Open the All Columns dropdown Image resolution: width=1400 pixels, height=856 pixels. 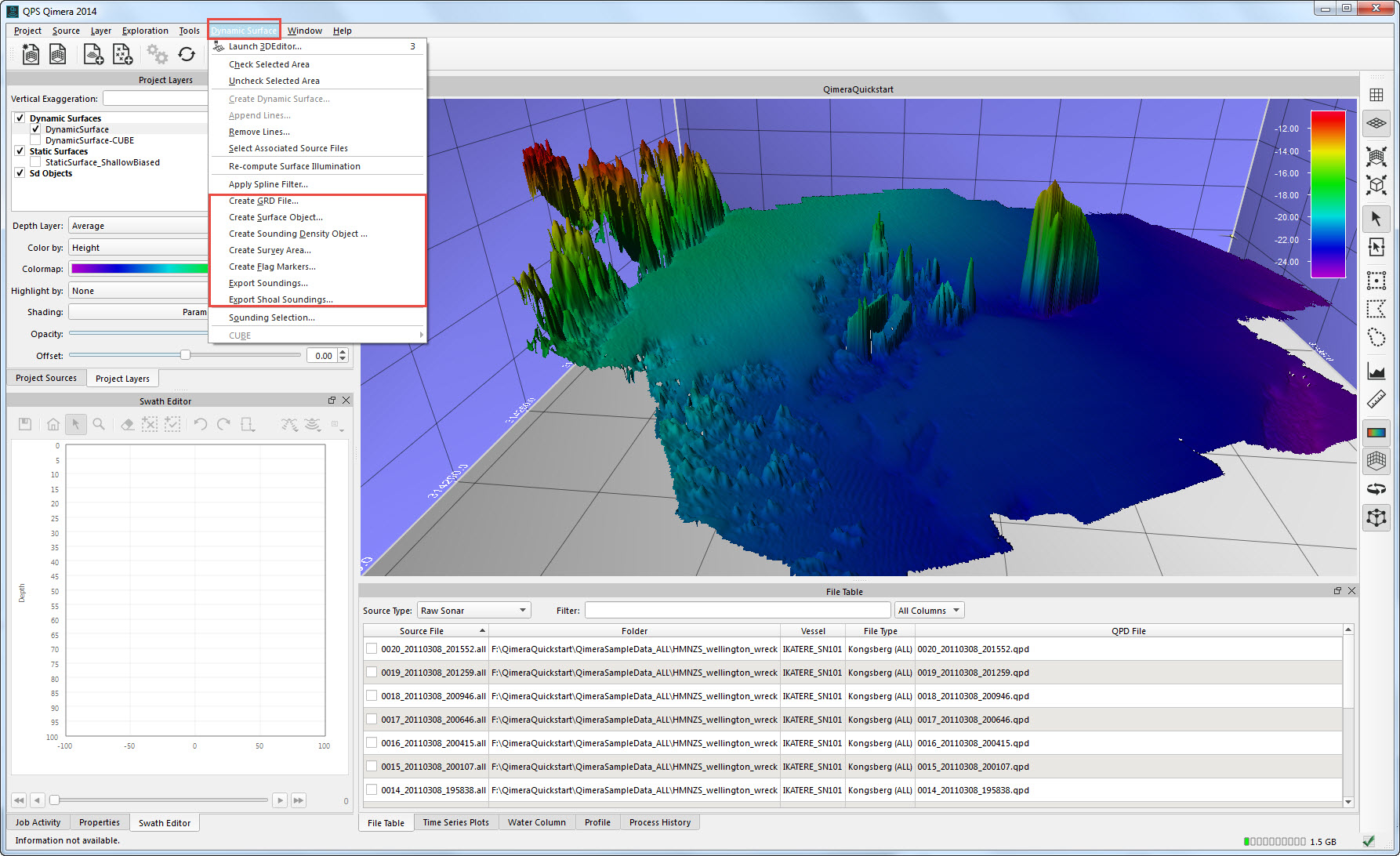[929, 611]
